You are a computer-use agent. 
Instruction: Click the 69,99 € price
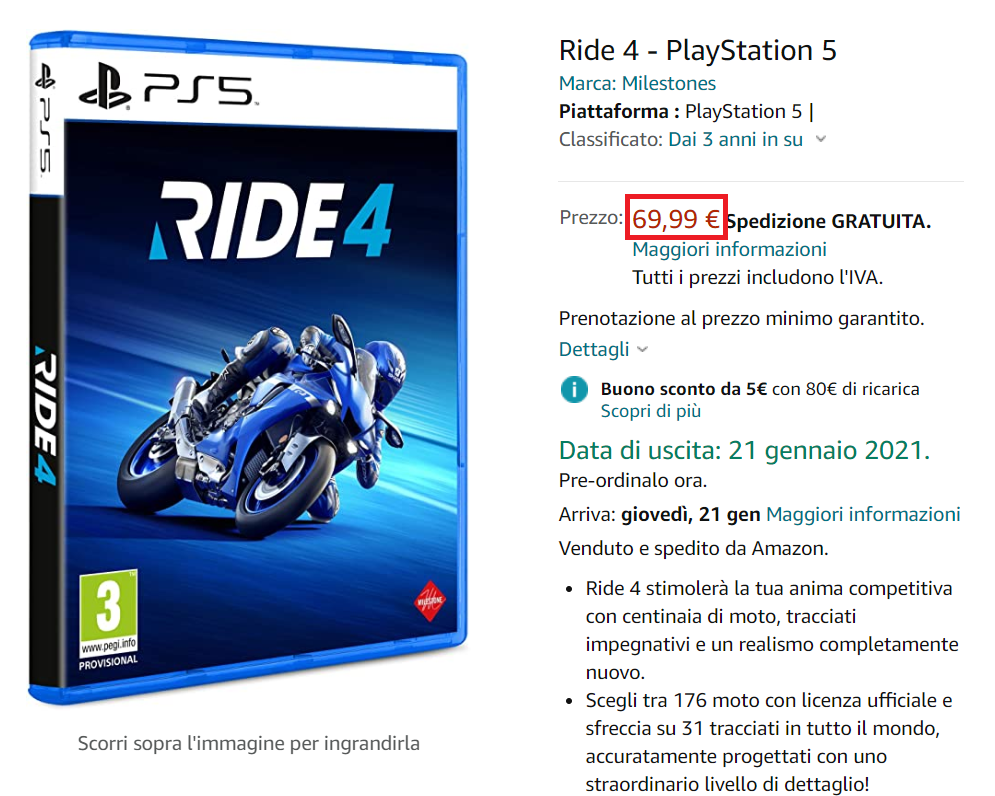tap(676, 219)
